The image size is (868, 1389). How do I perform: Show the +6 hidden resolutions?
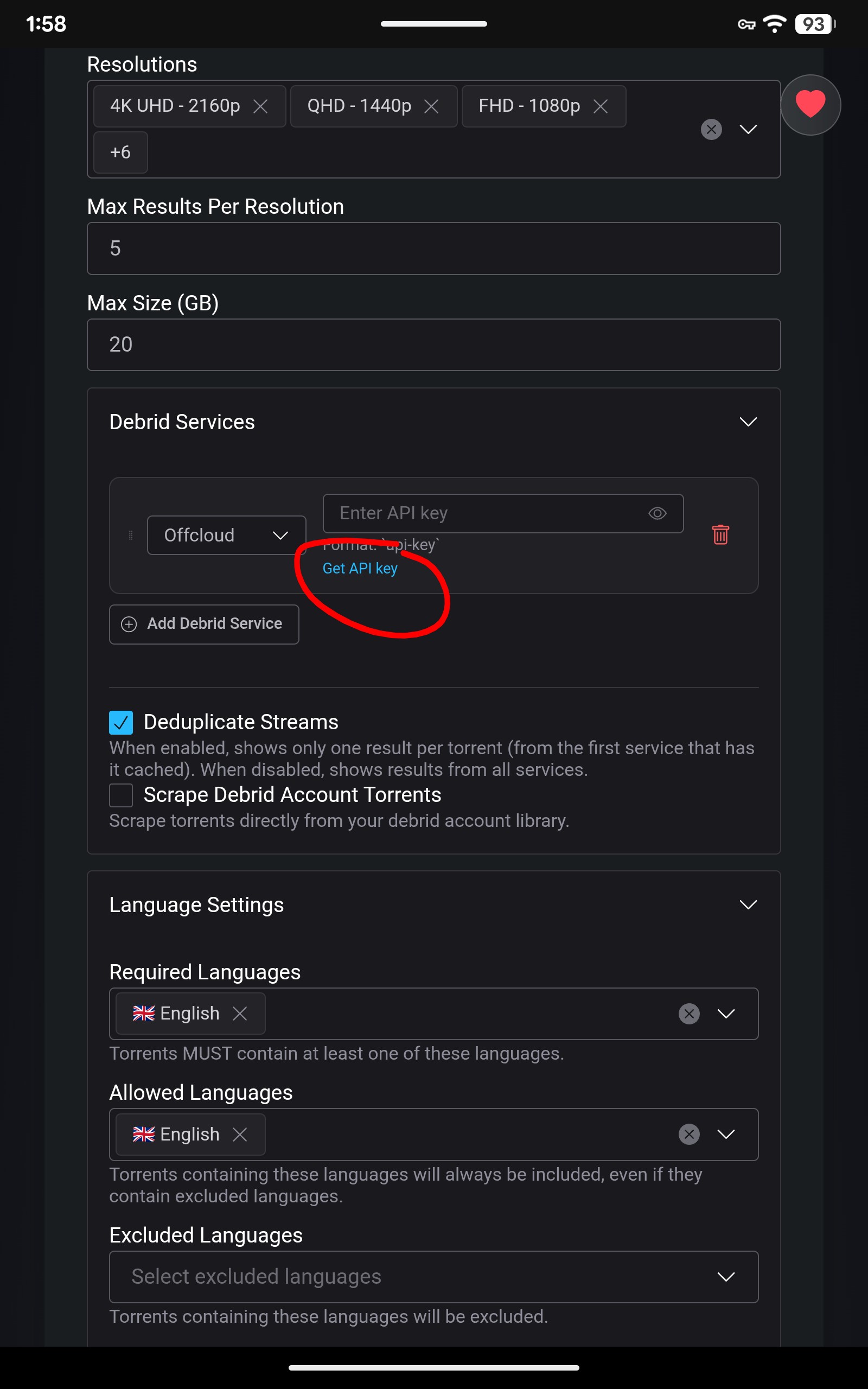(120, 152)
